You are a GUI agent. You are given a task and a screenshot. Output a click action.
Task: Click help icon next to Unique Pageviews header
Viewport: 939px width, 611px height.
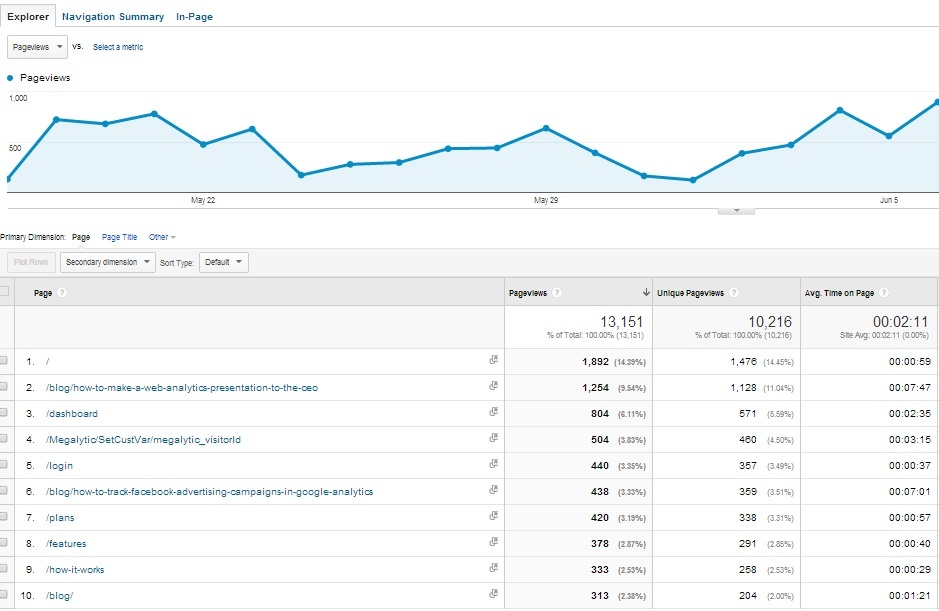735,293
